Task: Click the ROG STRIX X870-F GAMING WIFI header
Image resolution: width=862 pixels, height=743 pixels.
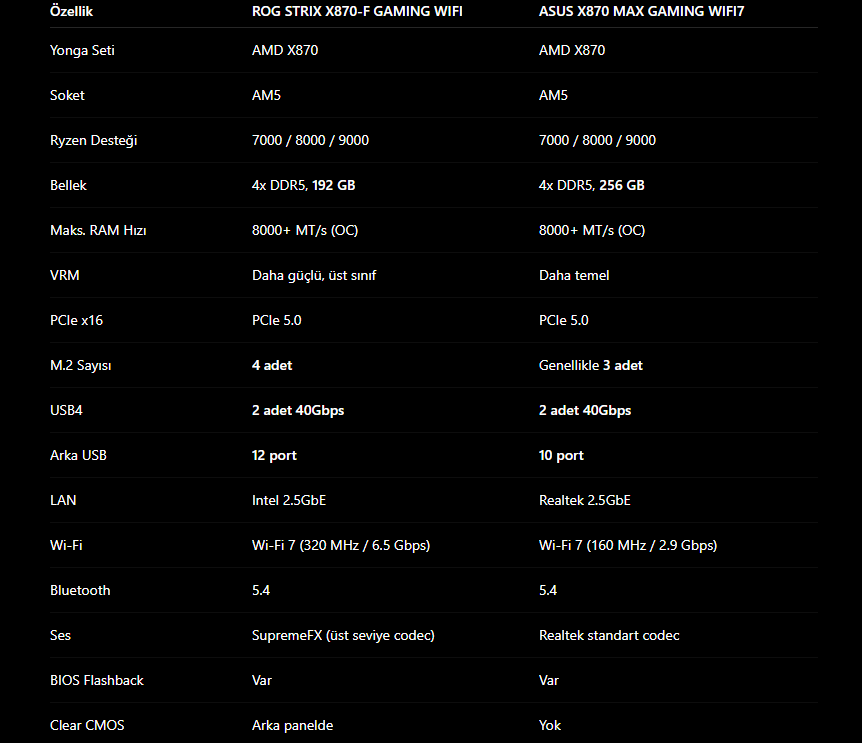Action: (357, 11)
